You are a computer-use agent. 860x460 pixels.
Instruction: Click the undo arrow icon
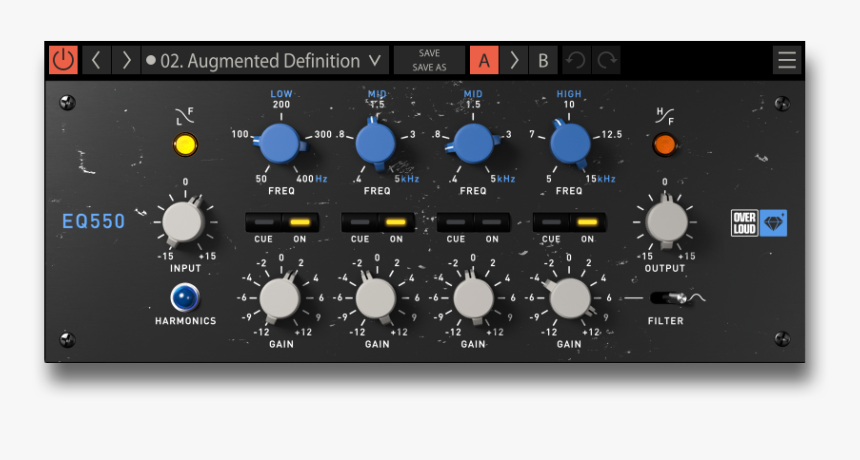click(x=576, y=60)
